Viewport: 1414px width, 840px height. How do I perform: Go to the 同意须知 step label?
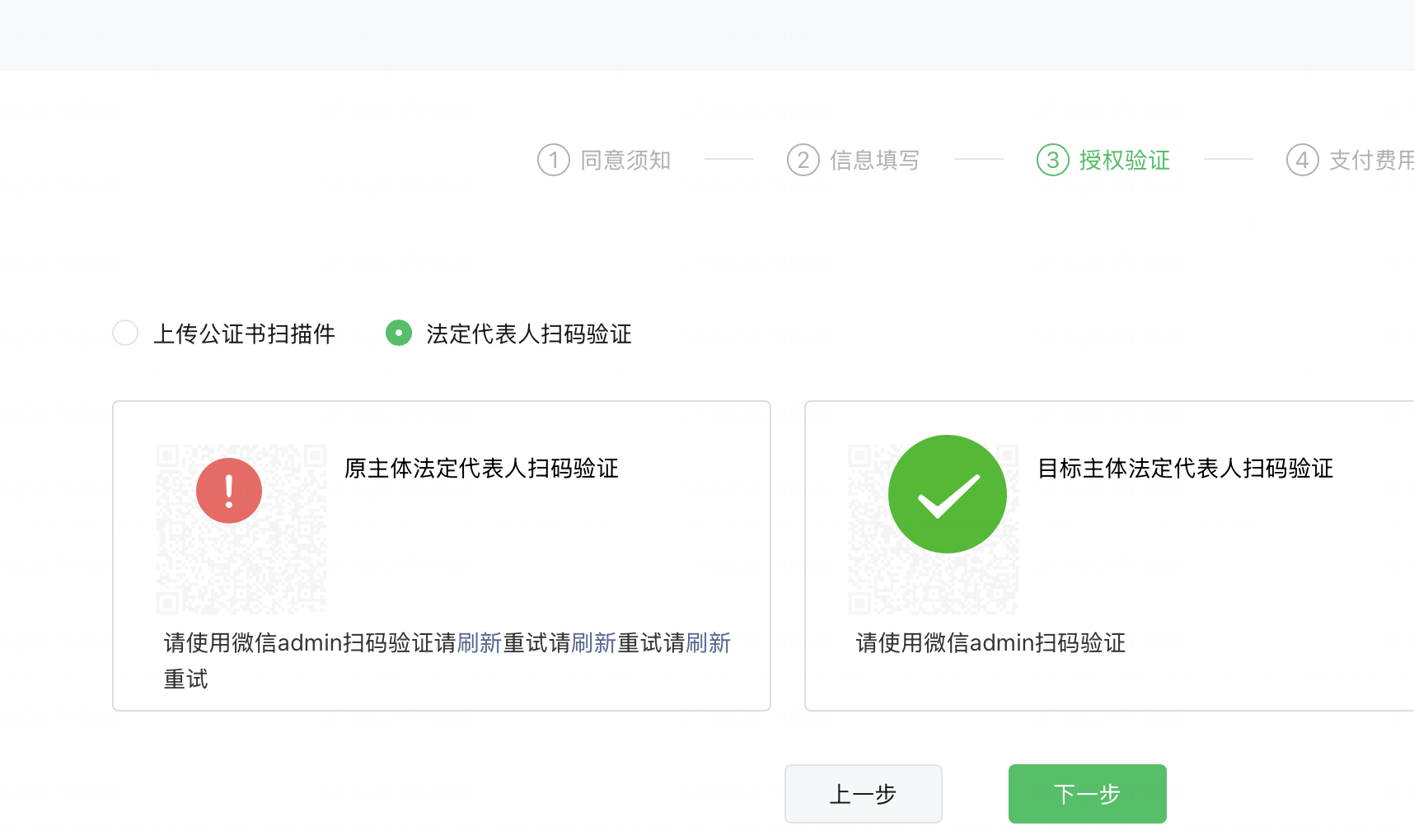[x=626, y=160]
